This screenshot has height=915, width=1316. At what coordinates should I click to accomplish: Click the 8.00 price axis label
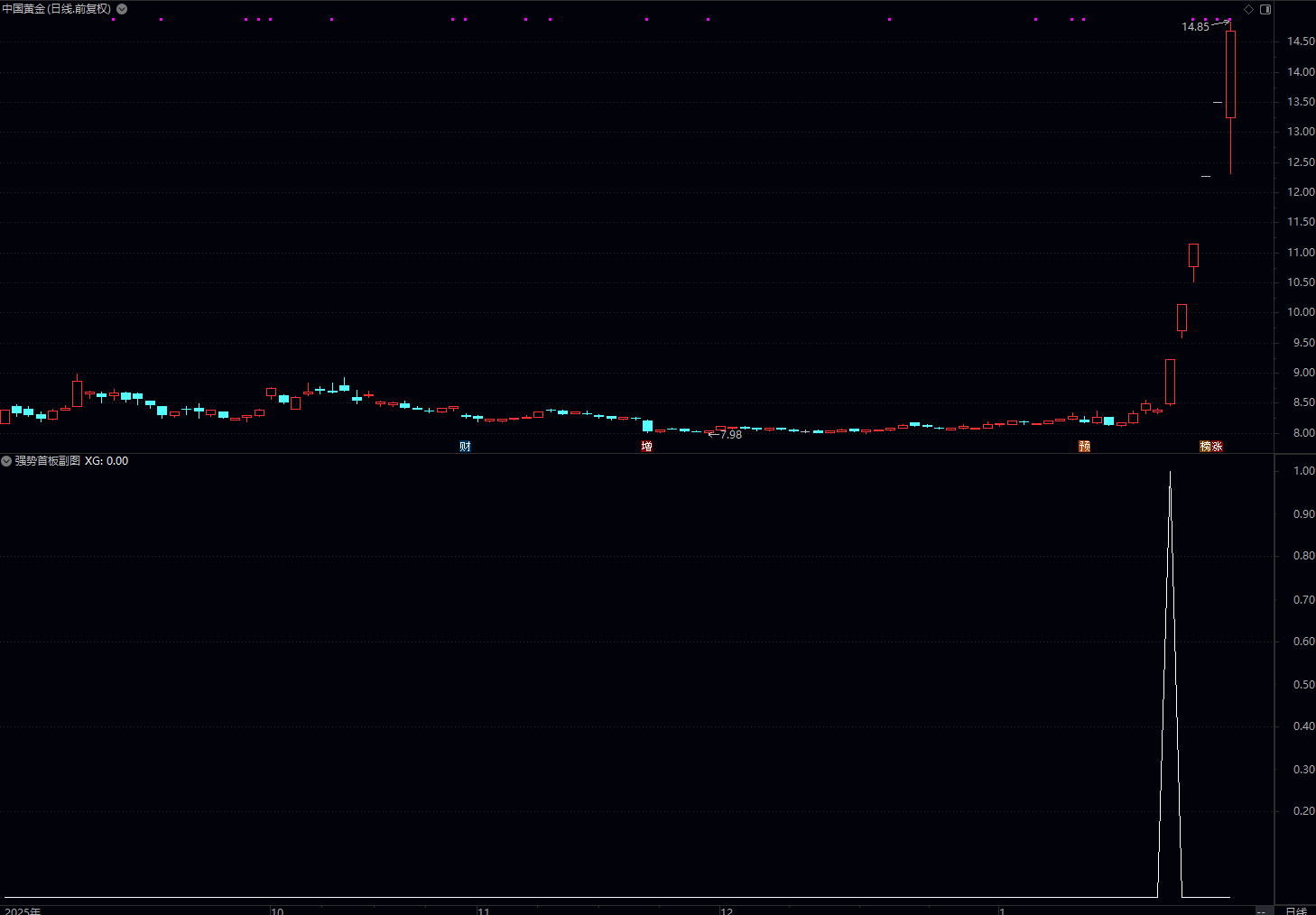1303,433
